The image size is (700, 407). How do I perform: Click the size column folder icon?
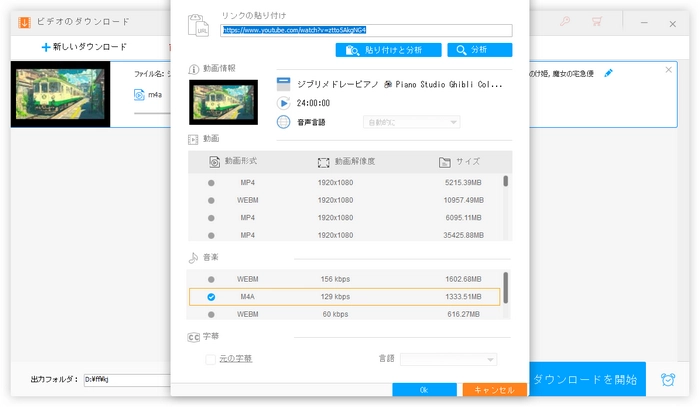point(445,162)
